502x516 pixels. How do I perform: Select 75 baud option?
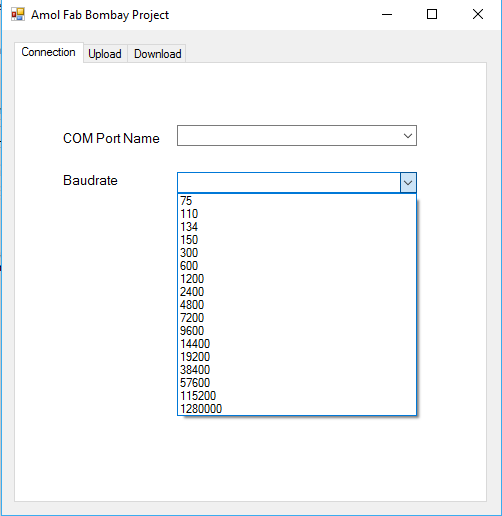pos(297,201)
